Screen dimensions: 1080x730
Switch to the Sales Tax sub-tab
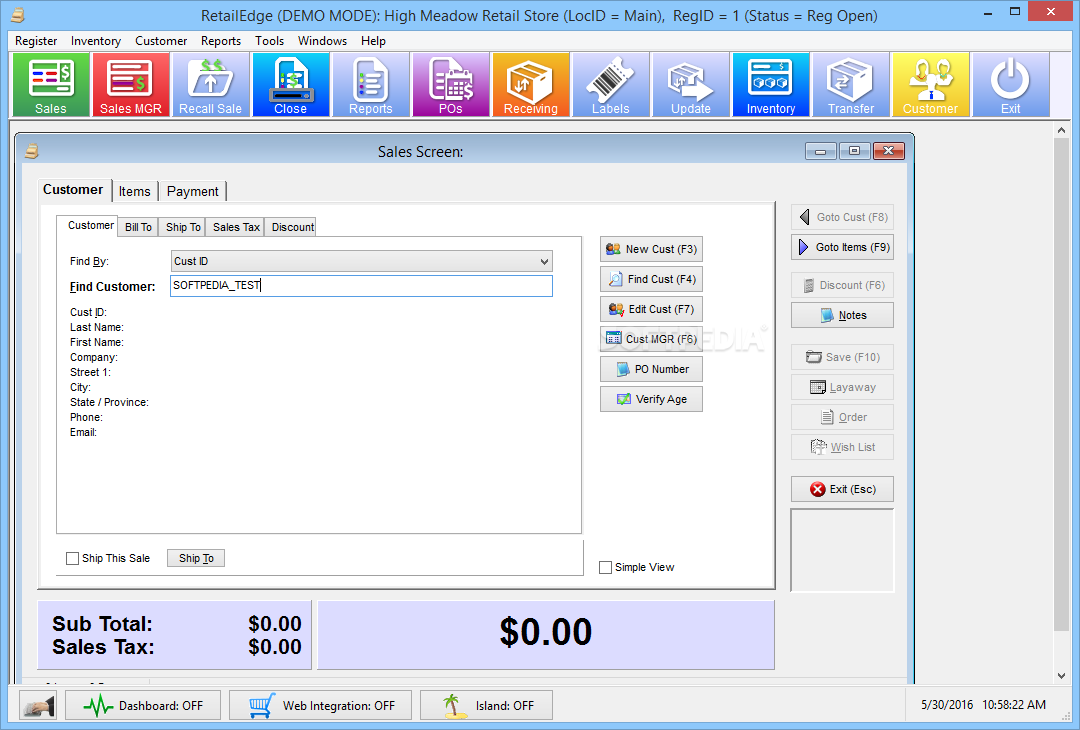point(236,227)
